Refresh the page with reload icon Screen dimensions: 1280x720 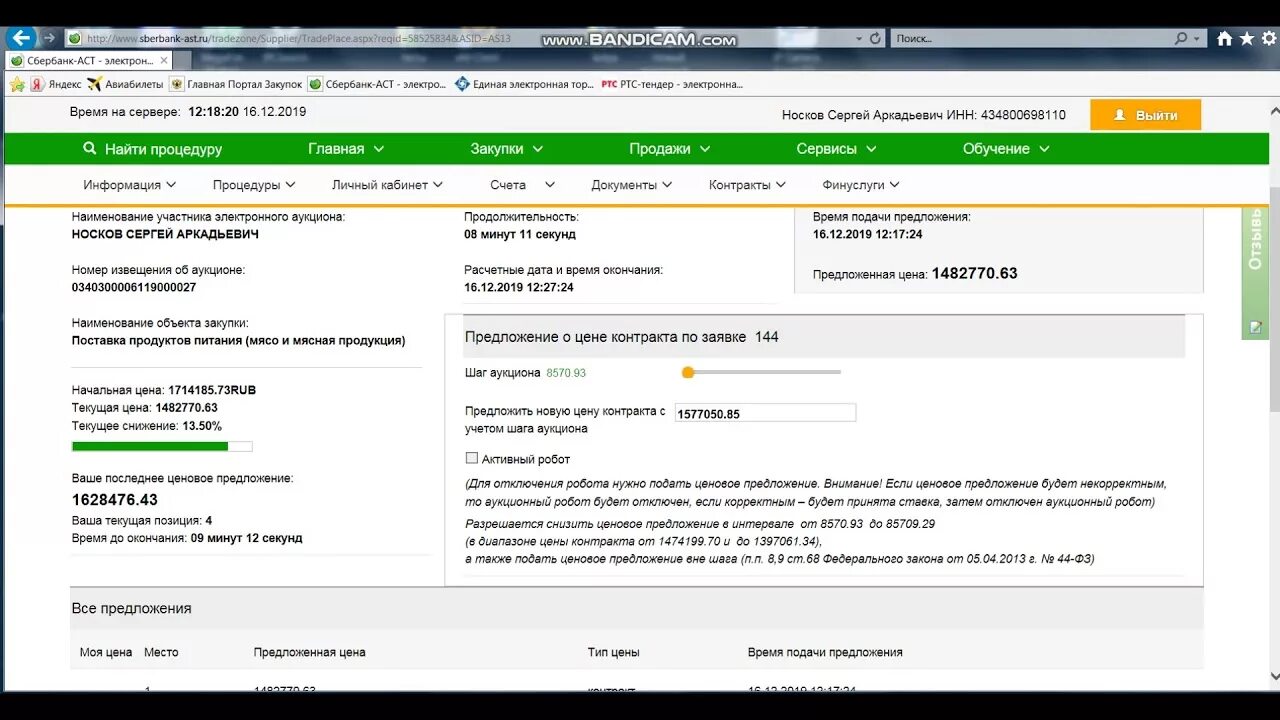(x=876, y=38)
